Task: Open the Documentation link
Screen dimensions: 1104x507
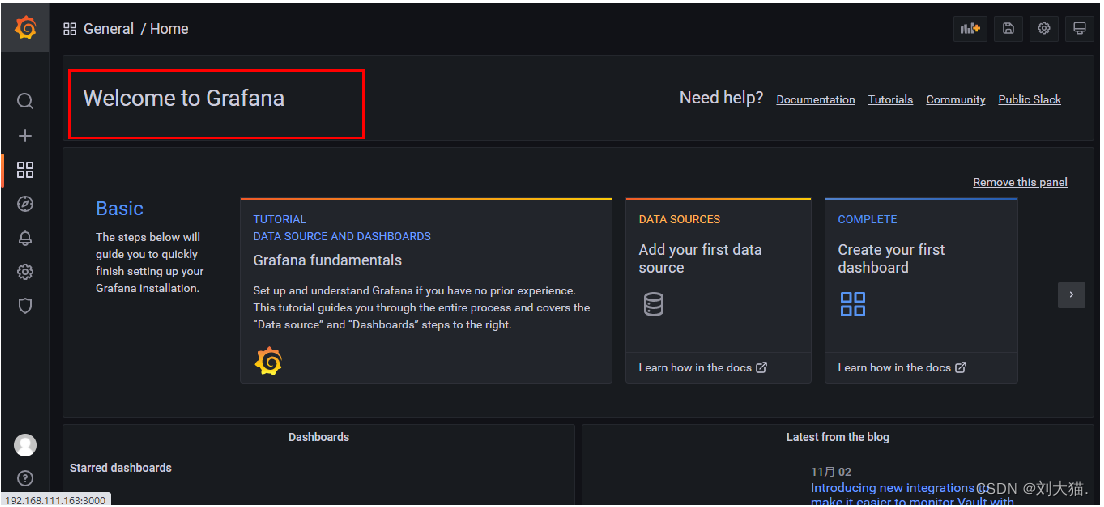Action: 815,100
